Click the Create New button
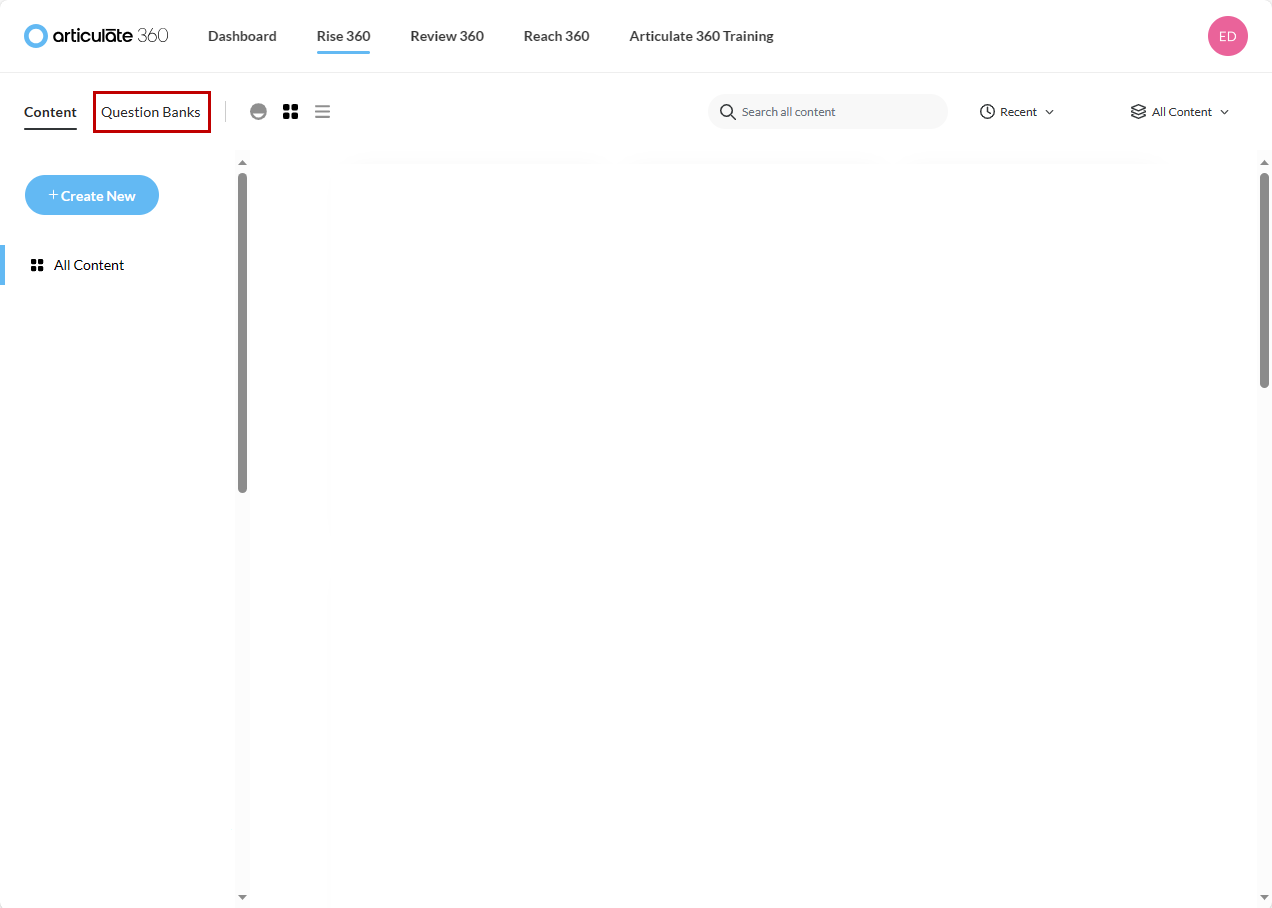Screen dimensions: 1272x908 (x=92, y=195)
